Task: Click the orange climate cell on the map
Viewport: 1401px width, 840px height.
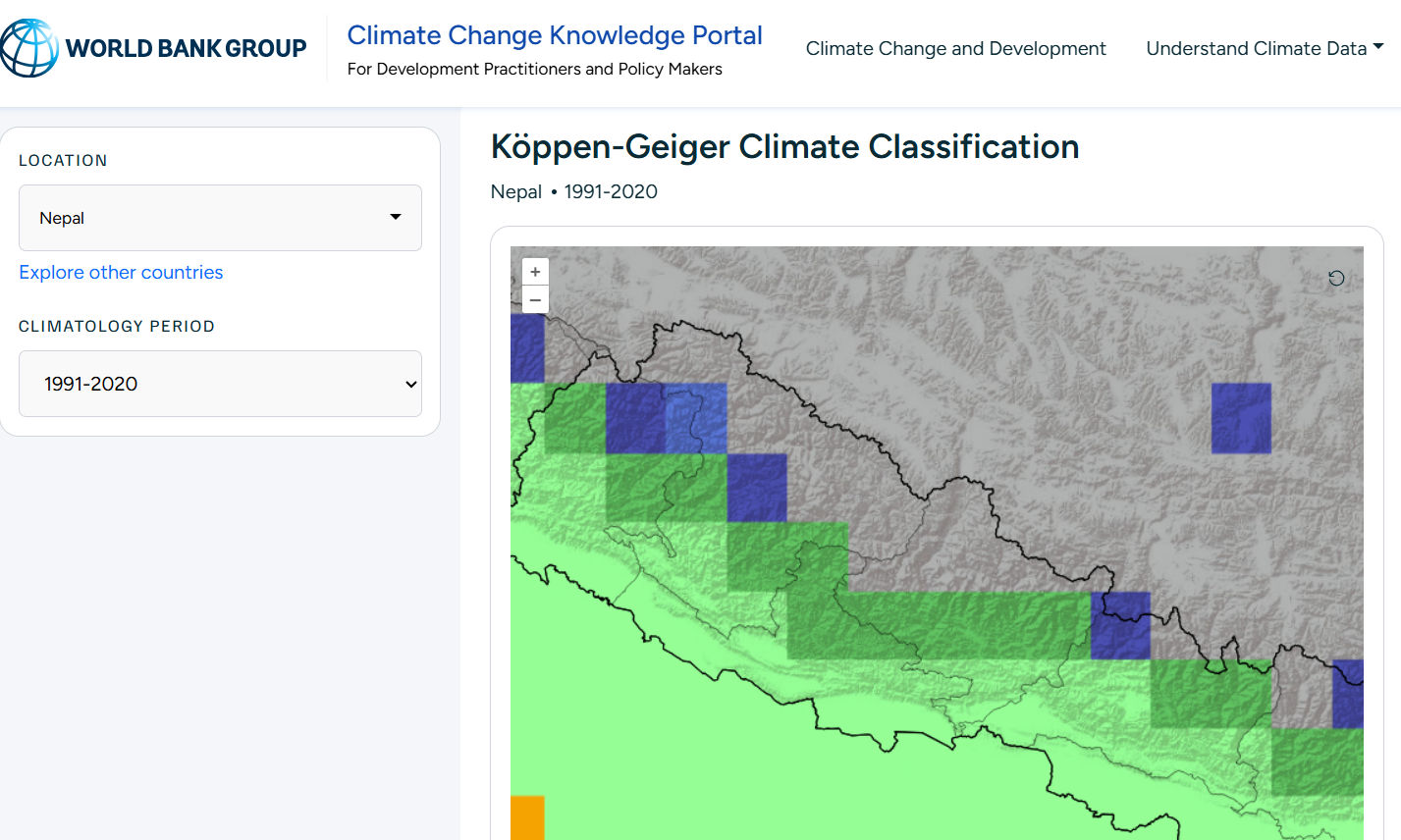Action: tap(527, 817)
